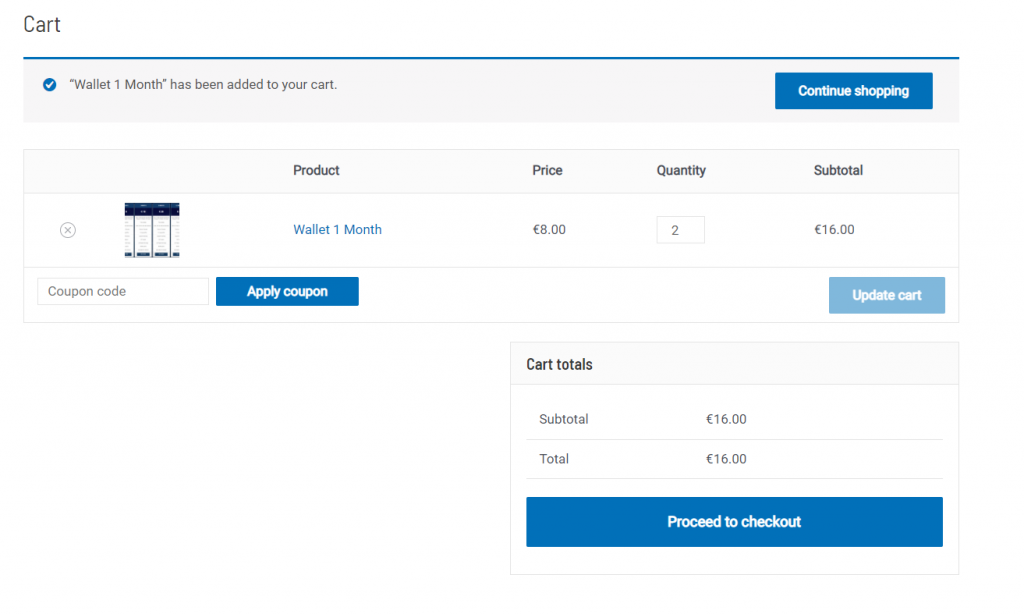
Task: Click the Total label in Cart totals
Action: (x=554, y=459)
